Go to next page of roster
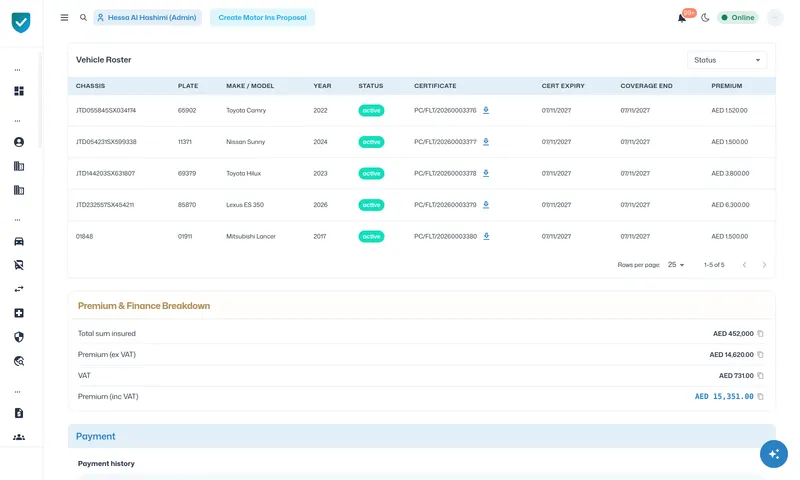Viewport: 800px width, 480px height. (764, 265)
